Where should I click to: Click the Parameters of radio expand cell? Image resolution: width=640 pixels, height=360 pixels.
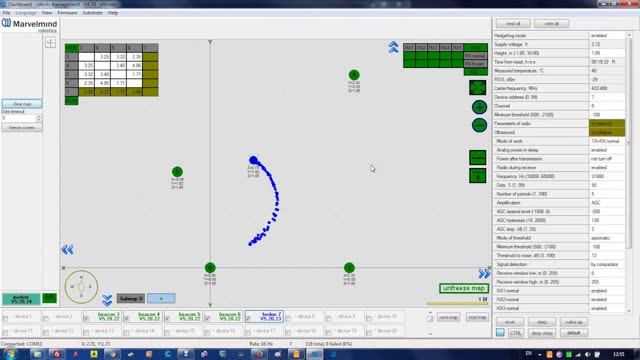point(607,124)
